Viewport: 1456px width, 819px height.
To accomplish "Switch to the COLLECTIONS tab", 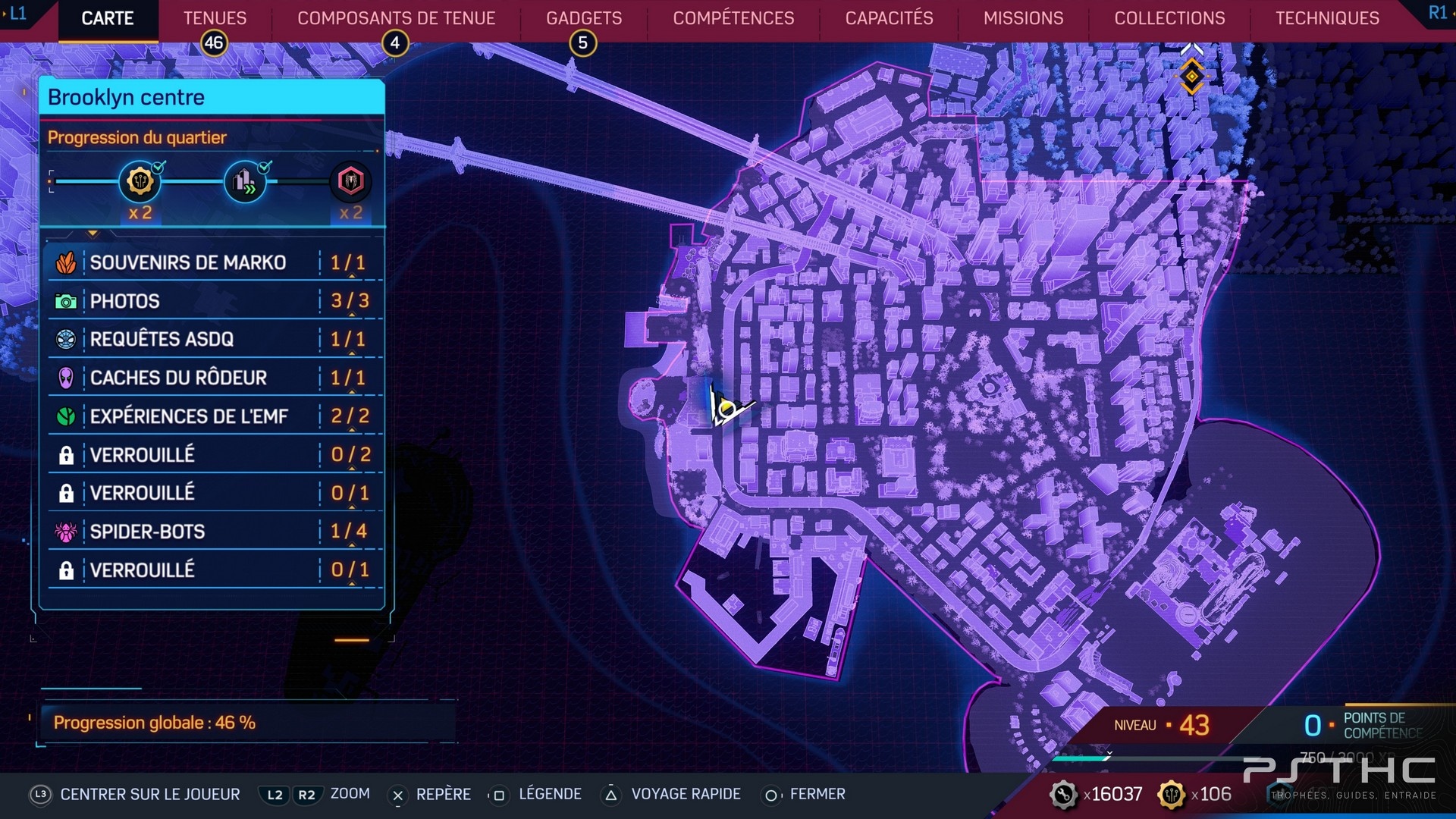I will 1169,18.
